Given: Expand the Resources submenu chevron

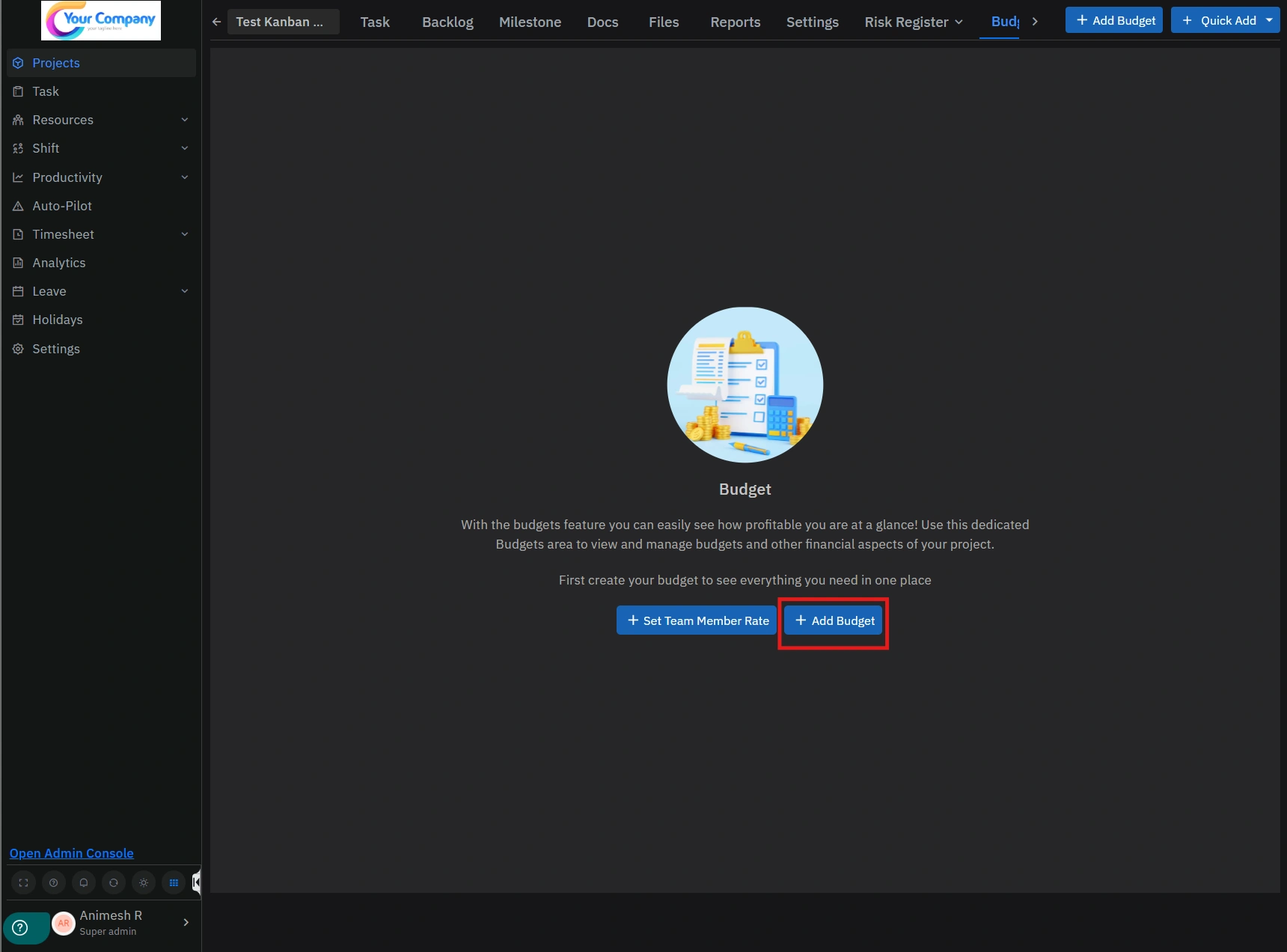Looking at the screenshot, I should pos(185,120).
